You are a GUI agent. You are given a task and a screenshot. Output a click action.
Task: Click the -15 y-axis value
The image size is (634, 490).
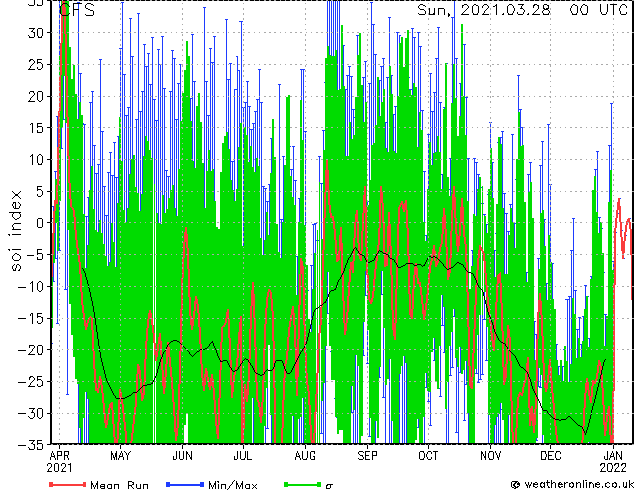(x=31, y=318)
